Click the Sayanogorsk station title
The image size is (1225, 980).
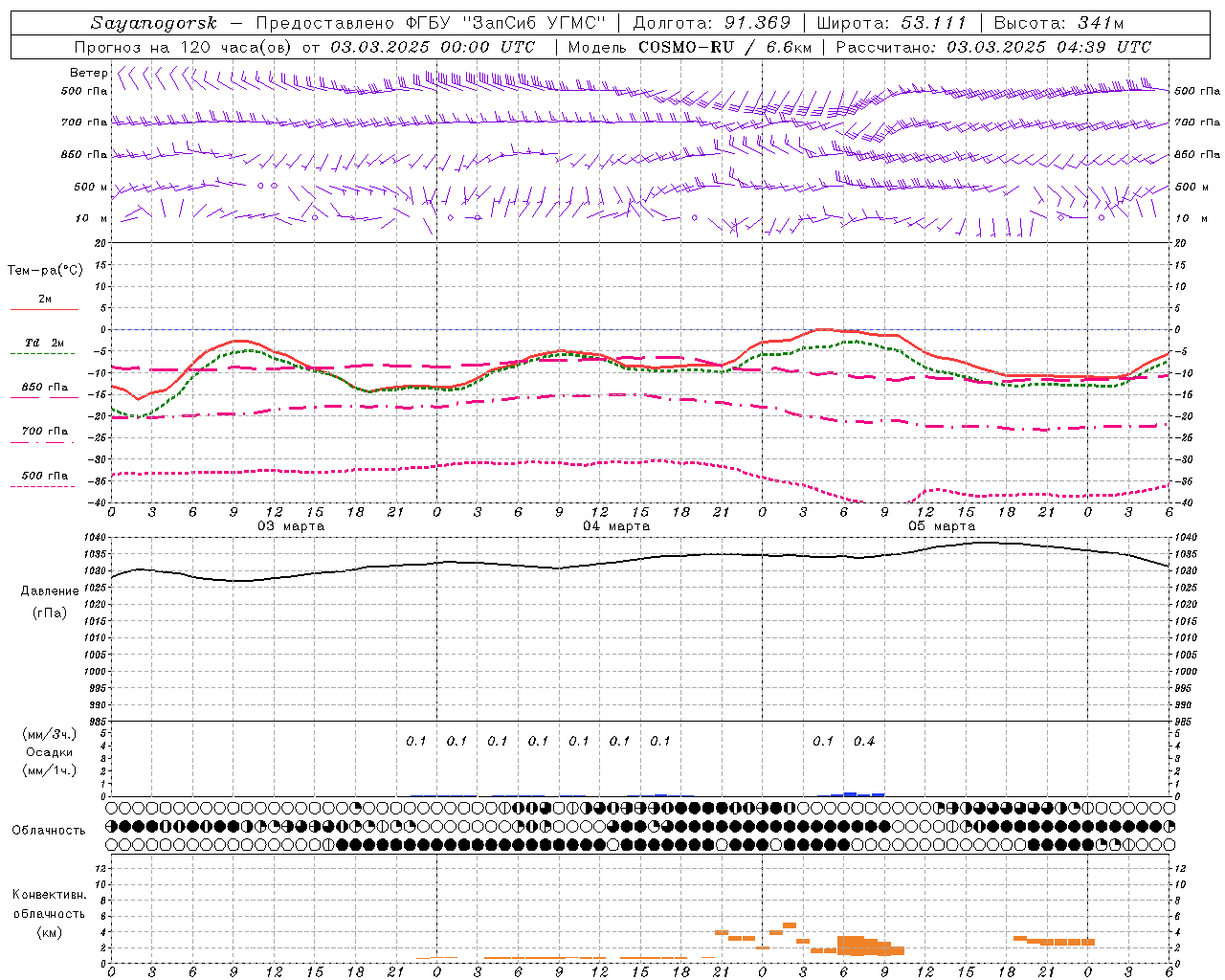pyautogui.click(x=154, y=23)
